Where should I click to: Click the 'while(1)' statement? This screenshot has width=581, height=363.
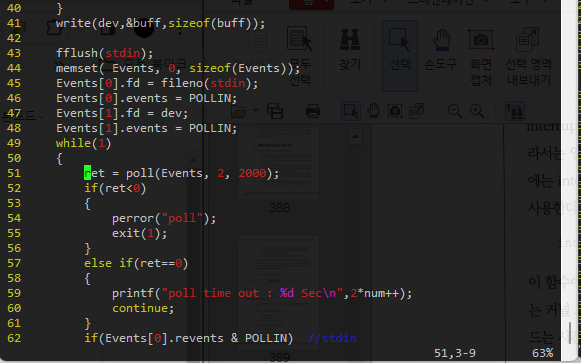(x=83, y=143)
